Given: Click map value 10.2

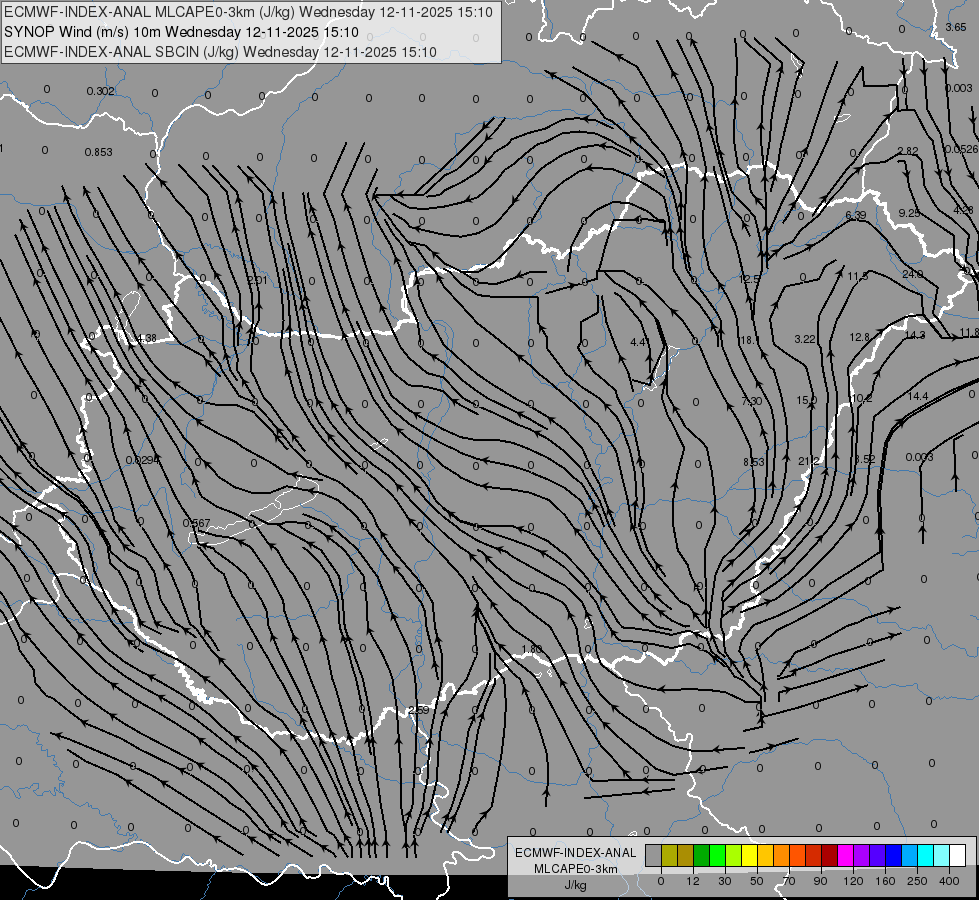Looking at the screenshot, I should click(x=862, y=398).
